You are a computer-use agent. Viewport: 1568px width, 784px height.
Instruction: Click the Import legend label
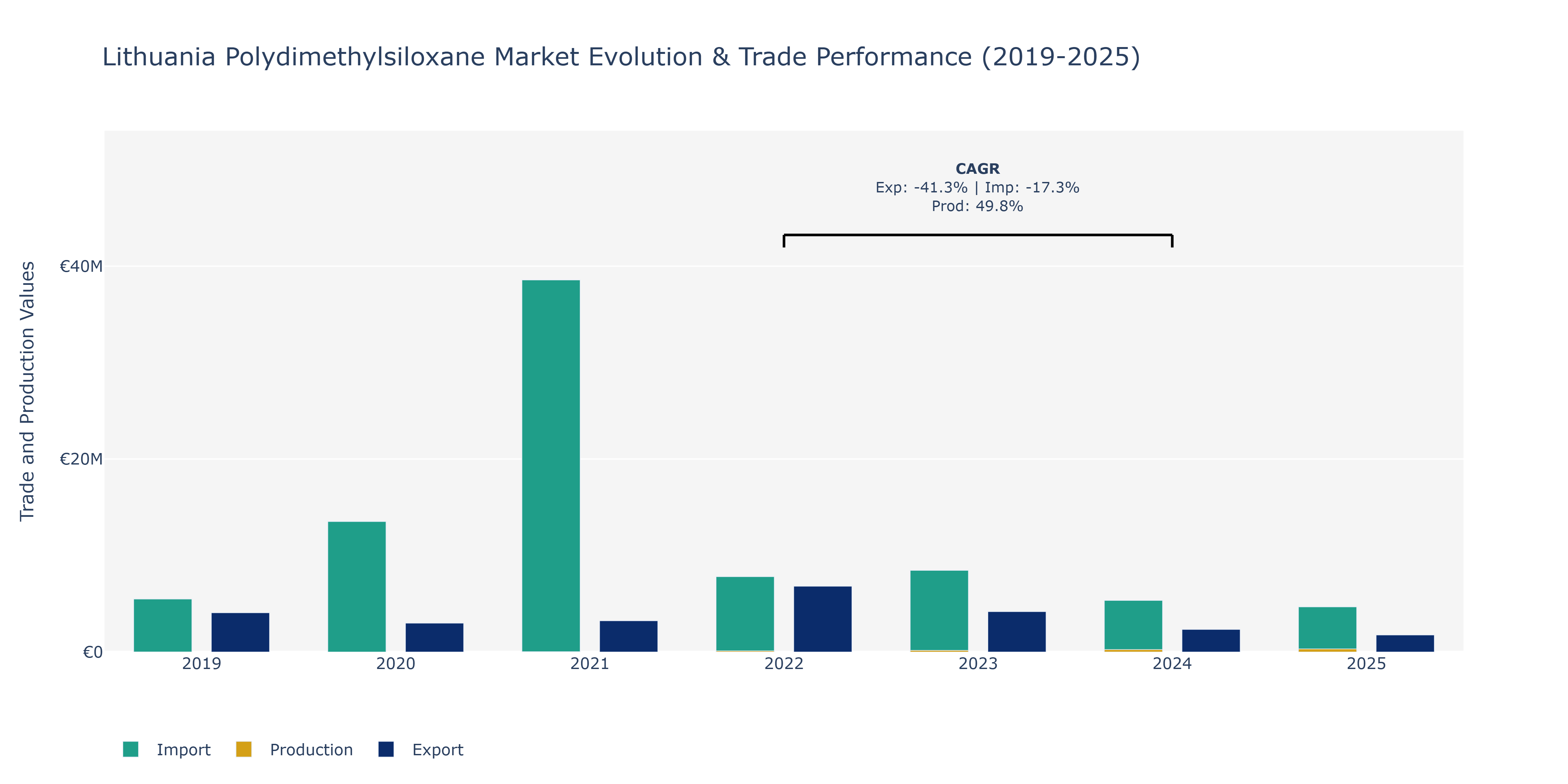pos(183,750)
